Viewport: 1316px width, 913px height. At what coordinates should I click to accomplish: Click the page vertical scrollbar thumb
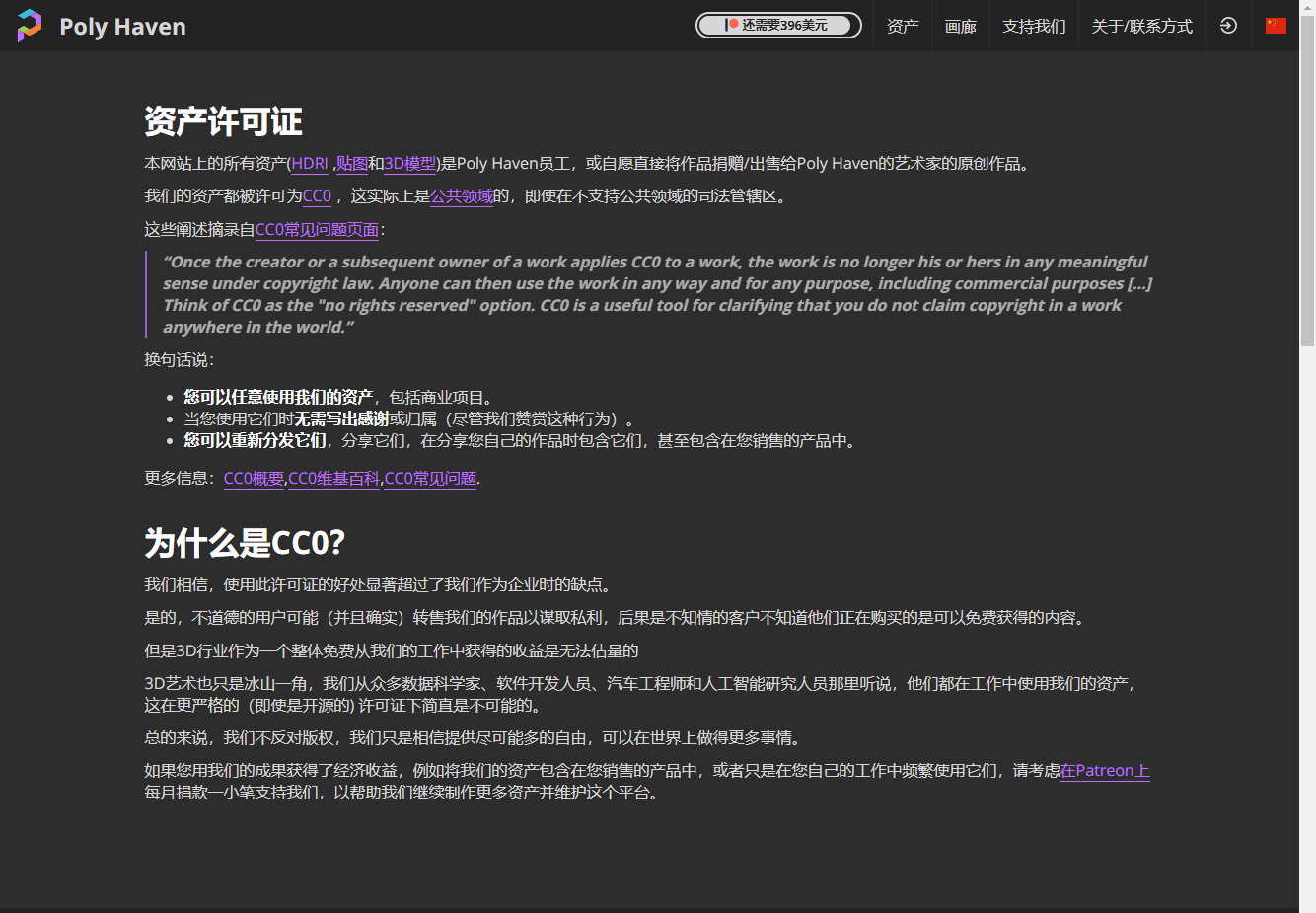click(1307, 180)
